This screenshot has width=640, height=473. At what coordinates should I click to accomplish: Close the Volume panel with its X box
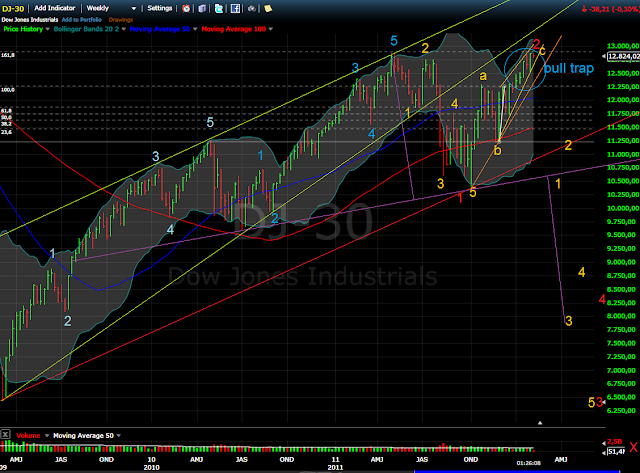click(x=5, y=434)
